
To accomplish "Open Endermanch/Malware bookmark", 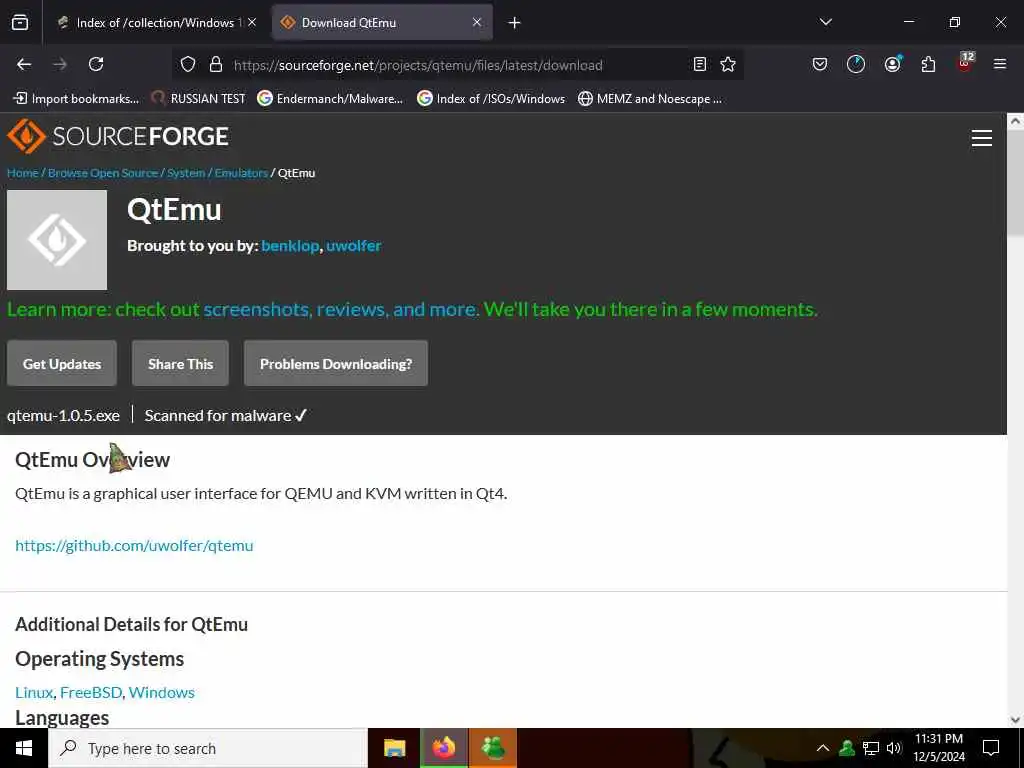I will click(330, 99).
